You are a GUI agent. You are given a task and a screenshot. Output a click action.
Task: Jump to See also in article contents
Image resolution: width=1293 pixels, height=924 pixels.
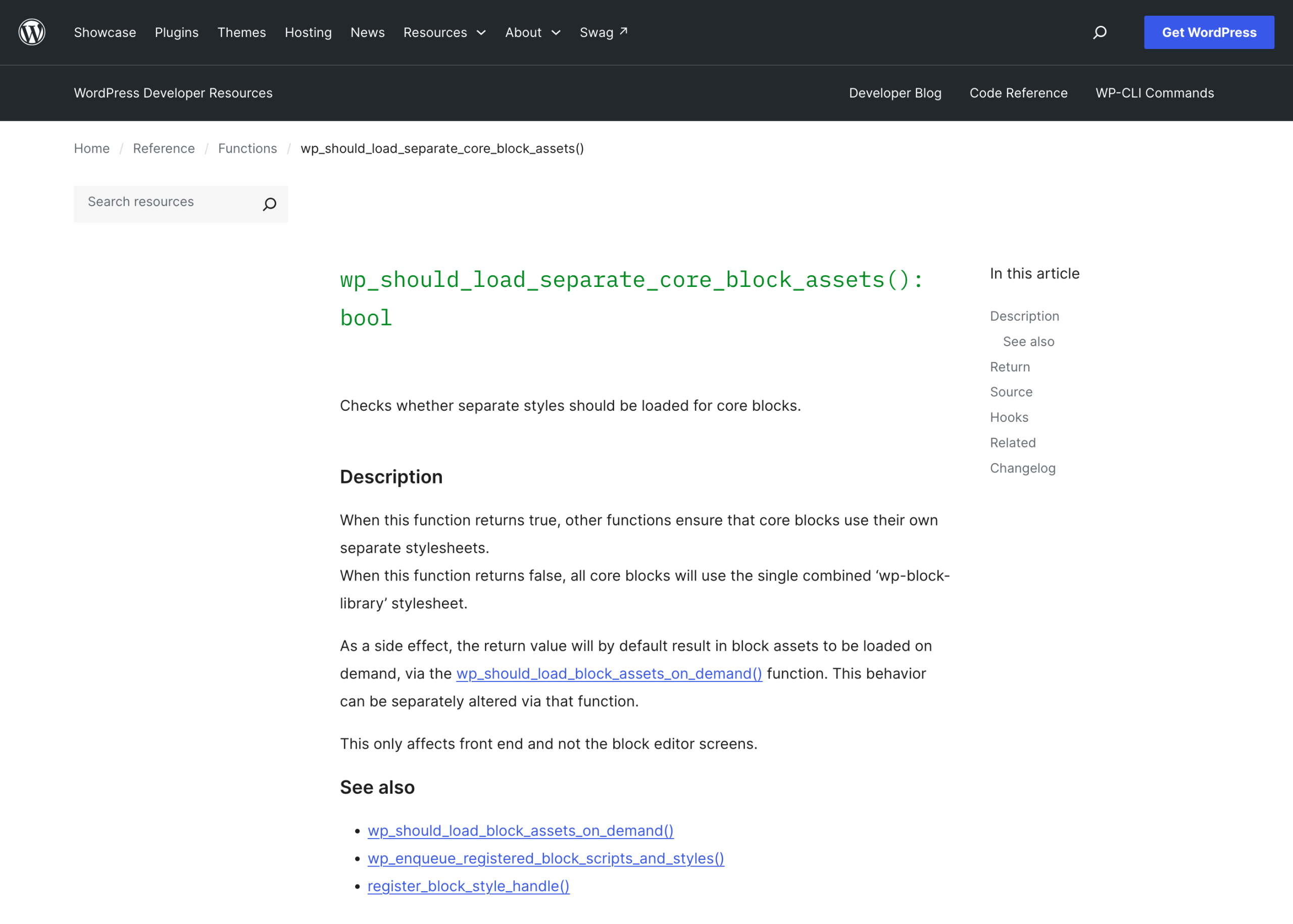point(1028,342)
